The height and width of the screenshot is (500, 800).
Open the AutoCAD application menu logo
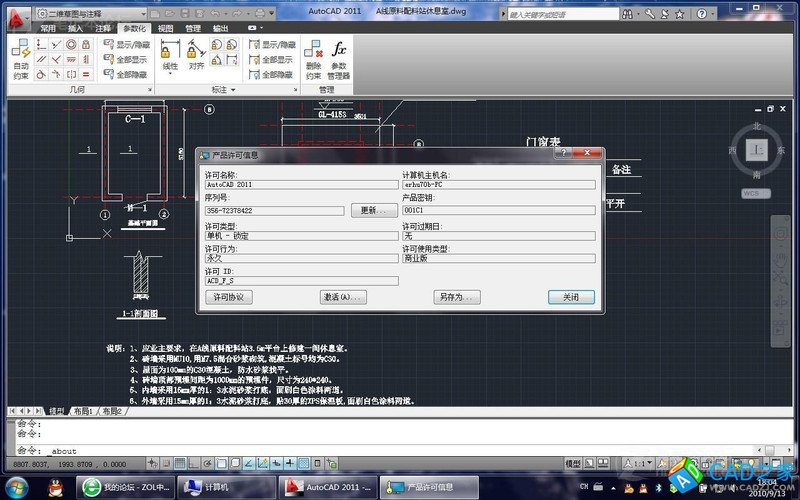coord(19,18)
